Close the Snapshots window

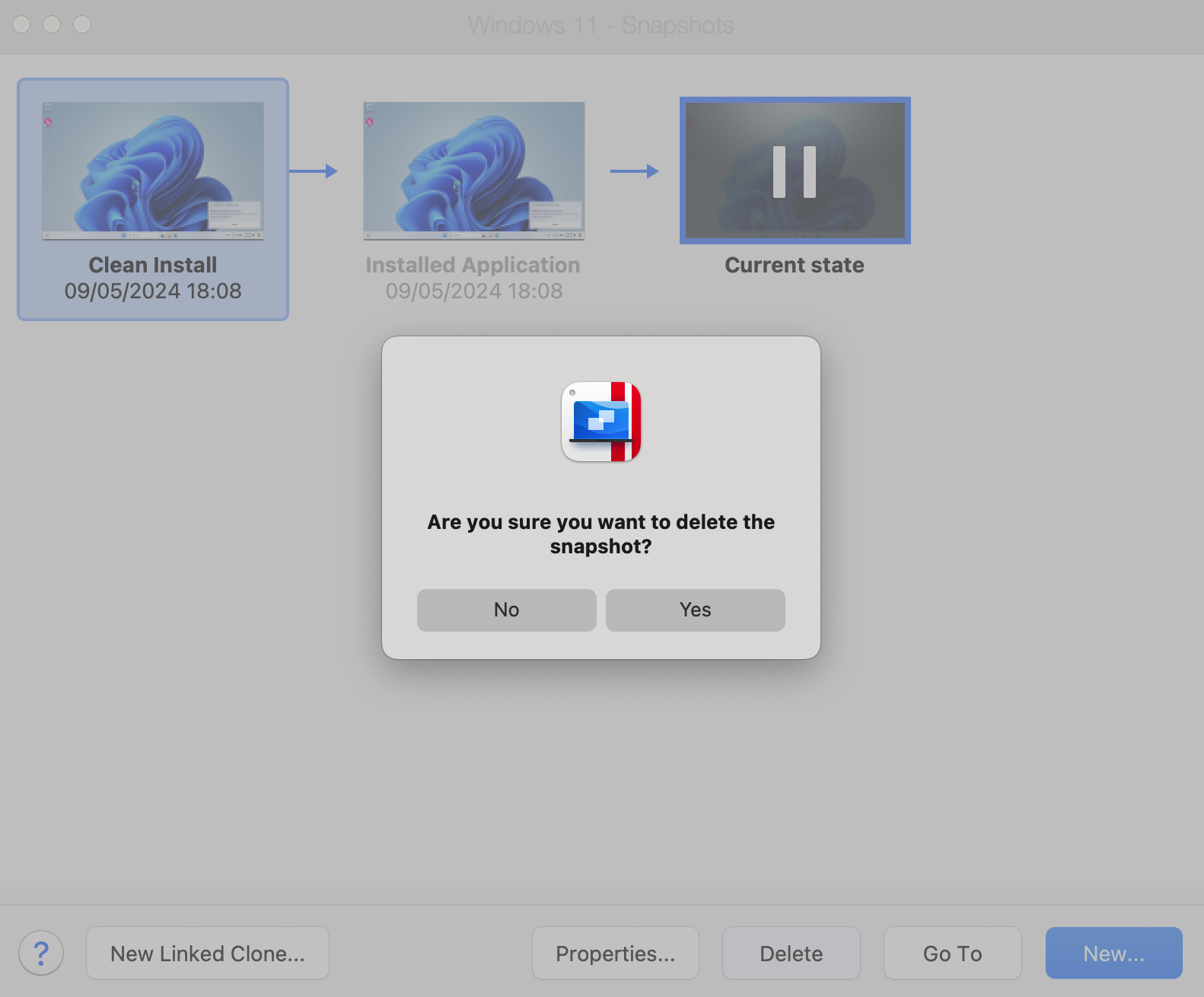pos(22,24)
